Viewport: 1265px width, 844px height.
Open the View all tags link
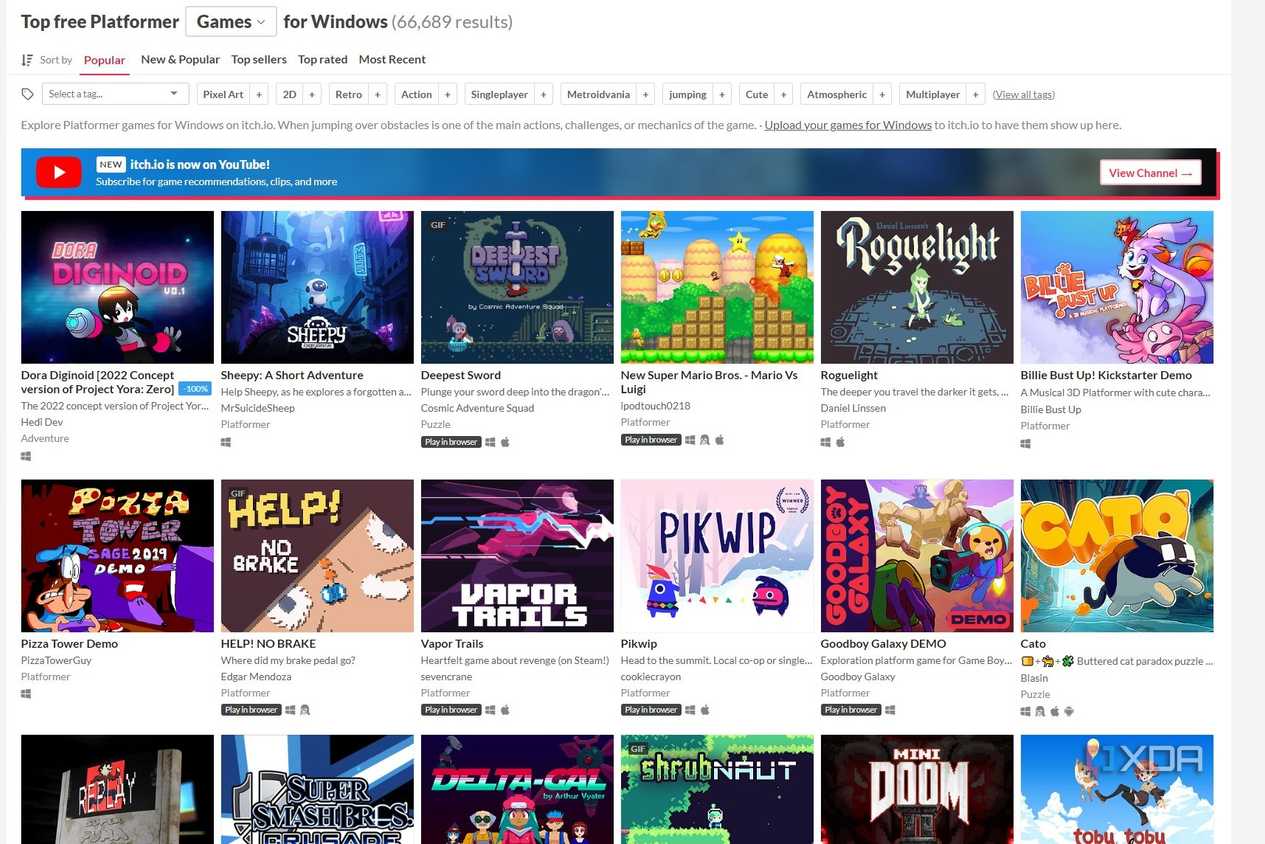(1023, 94)
